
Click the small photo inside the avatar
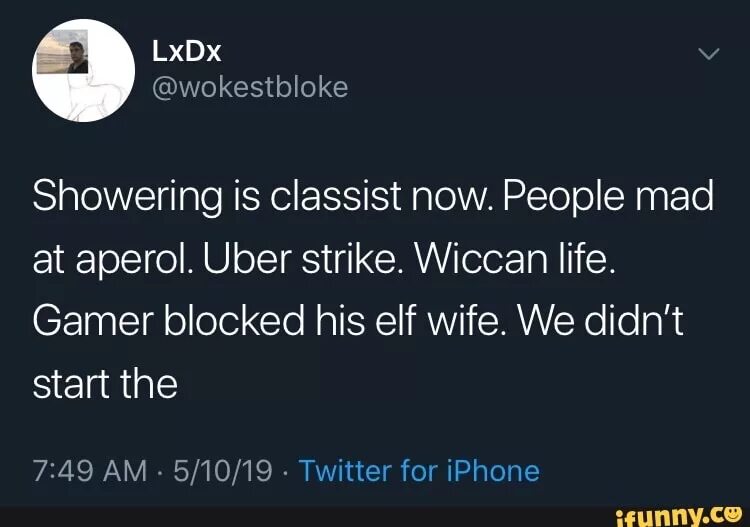[62, 52]
